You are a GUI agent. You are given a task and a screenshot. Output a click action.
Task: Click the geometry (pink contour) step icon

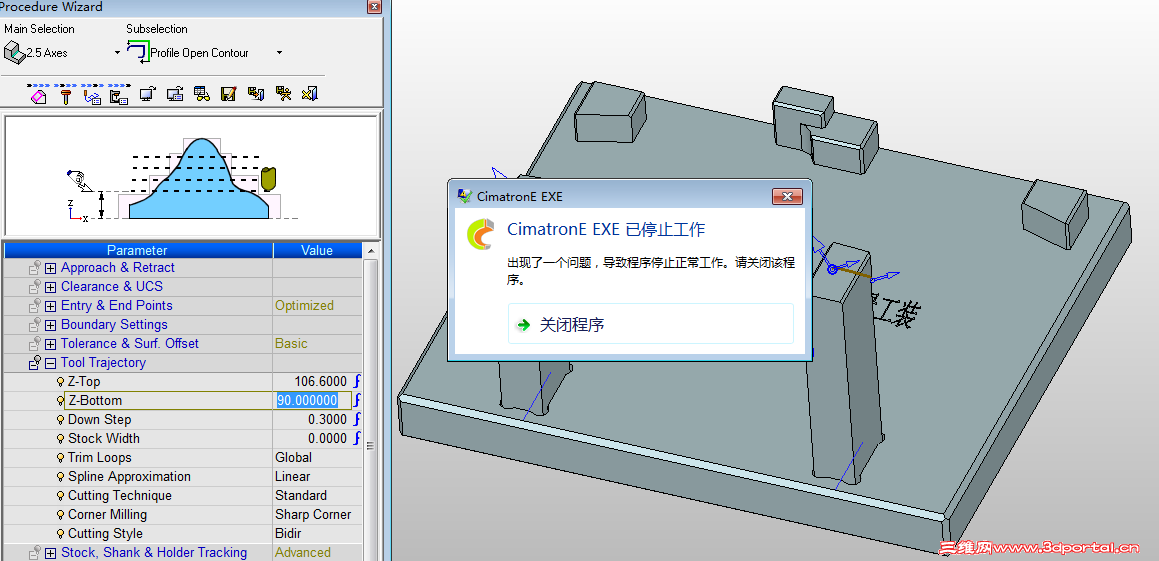coord(38,95)
